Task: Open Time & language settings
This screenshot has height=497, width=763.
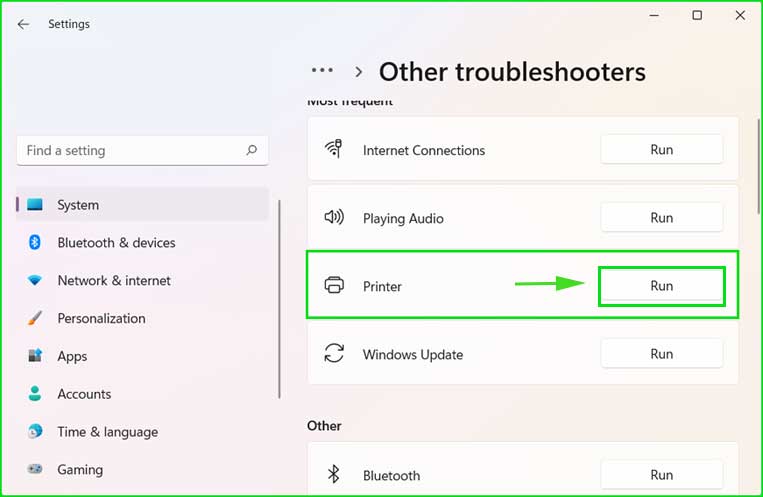Action: 143,432
